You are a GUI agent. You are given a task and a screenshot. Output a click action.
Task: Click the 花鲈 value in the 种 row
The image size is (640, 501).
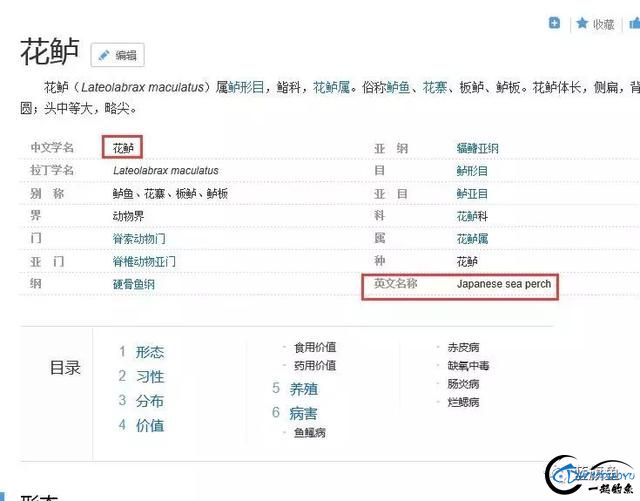tap(467, 261)
